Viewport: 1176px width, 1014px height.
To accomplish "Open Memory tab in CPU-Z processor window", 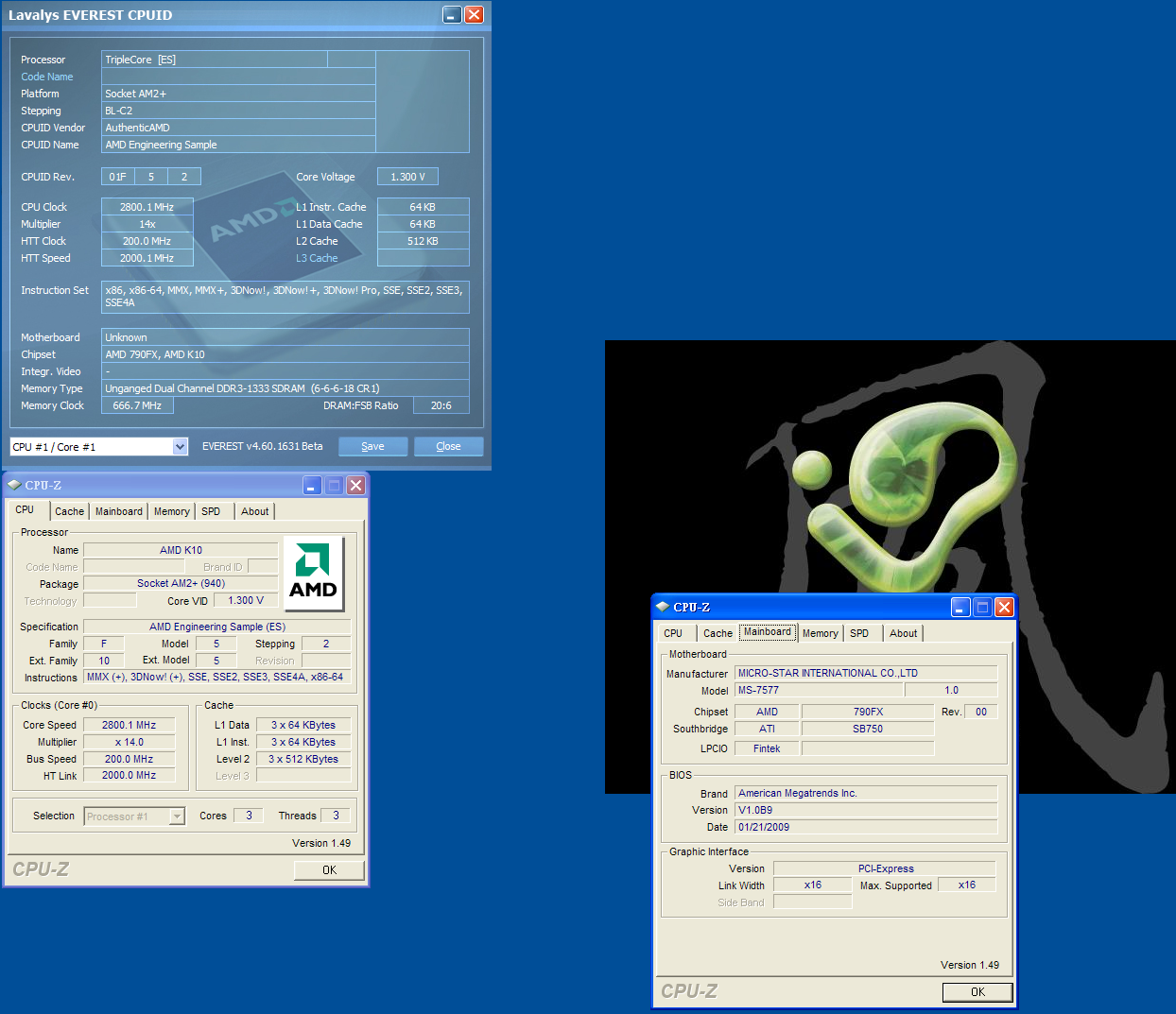I will point(171,511).
